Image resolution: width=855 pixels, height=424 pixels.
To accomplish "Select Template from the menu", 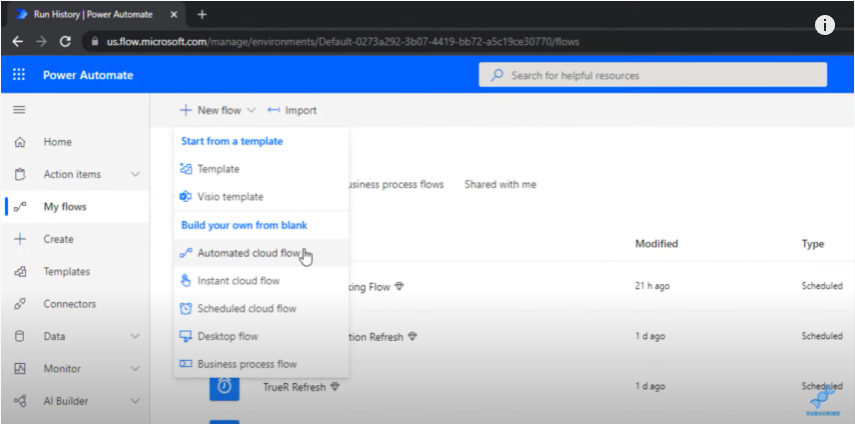I will click(x=261, y=169).
